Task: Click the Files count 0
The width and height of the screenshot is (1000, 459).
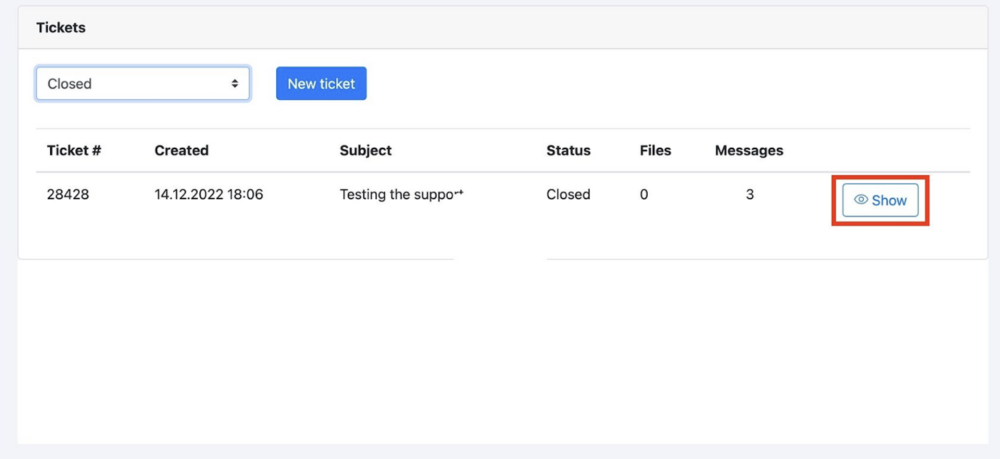Action: [x=644, y=194]
